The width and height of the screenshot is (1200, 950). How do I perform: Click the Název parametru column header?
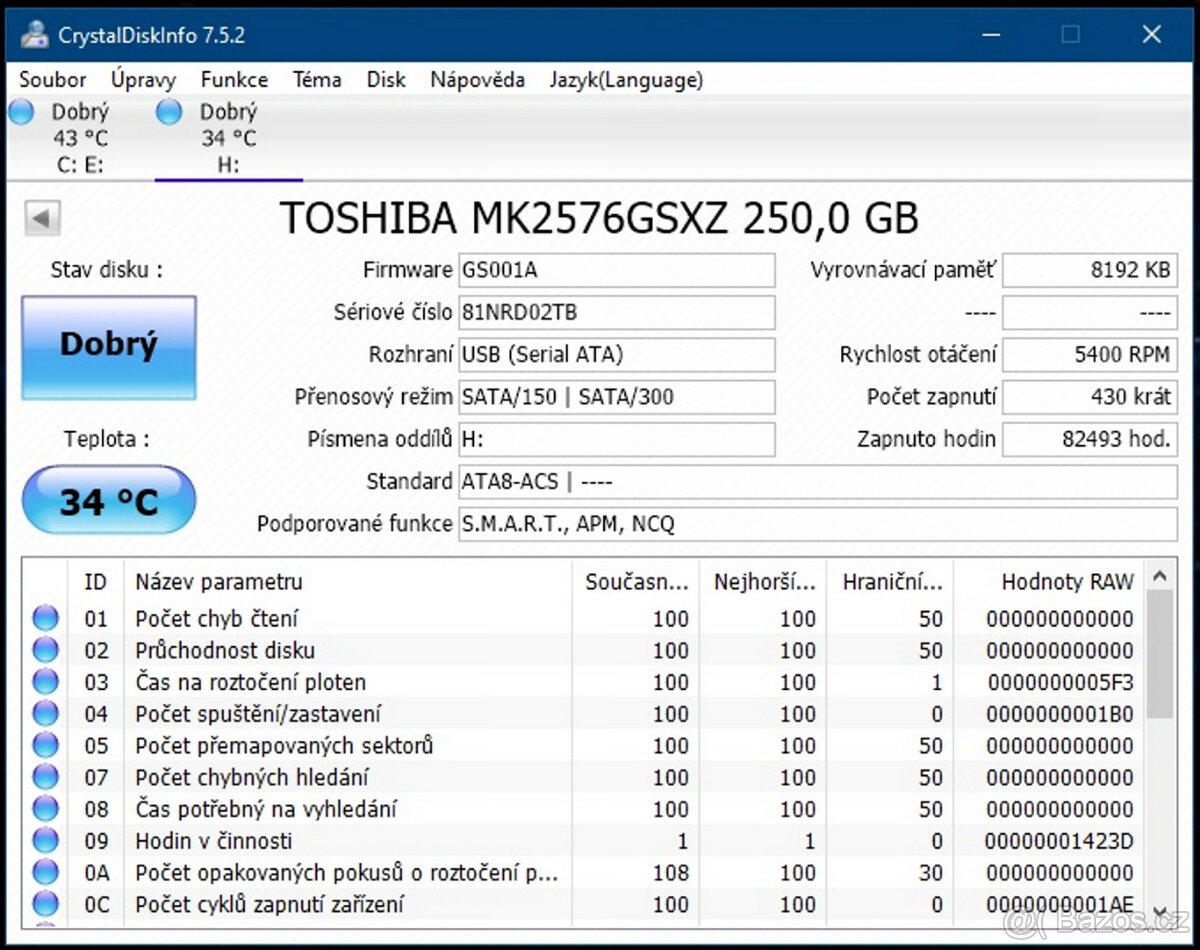click(x=347, y=581)
